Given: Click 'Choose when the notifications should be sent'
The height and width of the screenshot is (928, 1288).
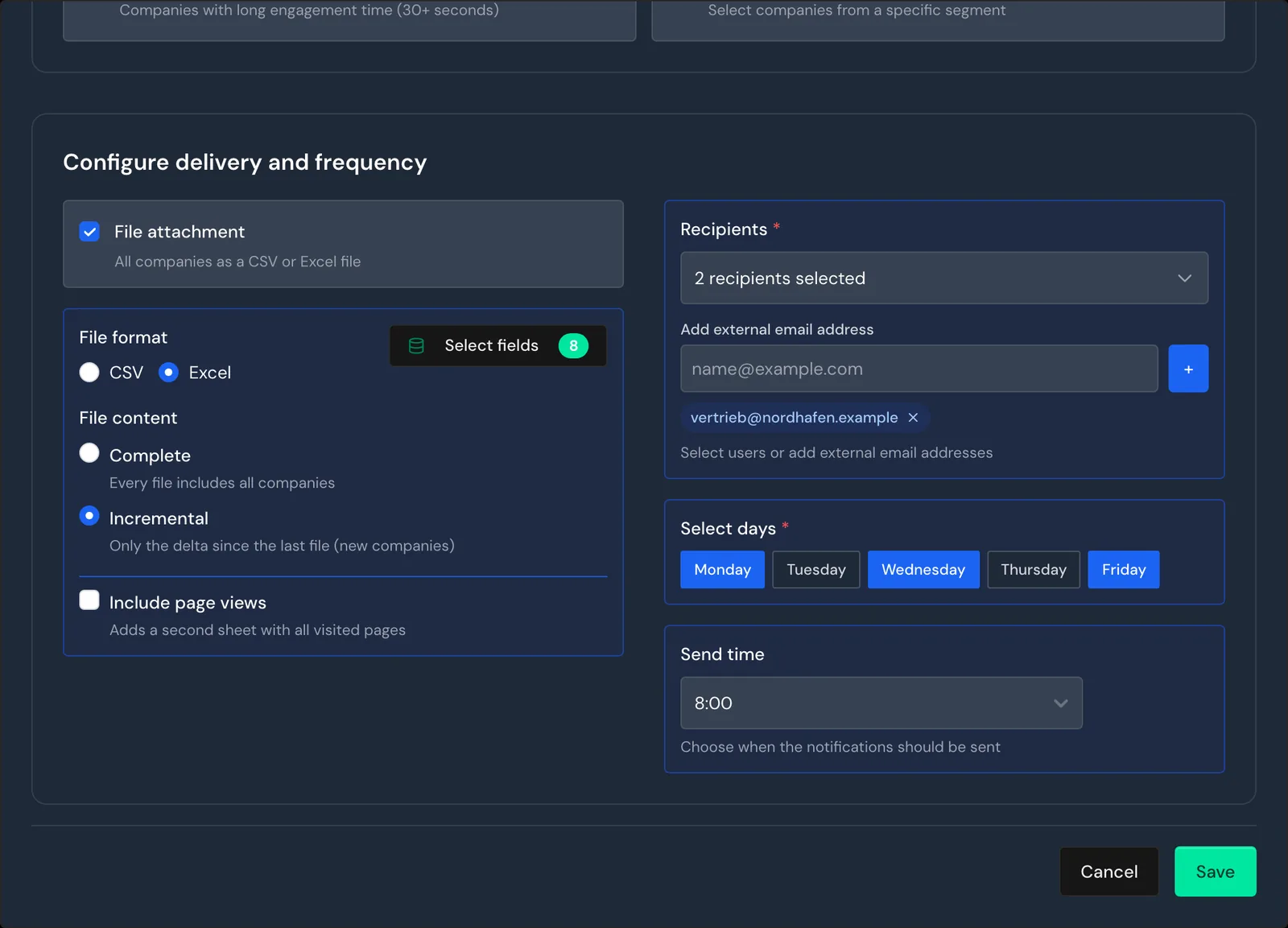Looking at the screenshot, I should click(x=840, y=747).
